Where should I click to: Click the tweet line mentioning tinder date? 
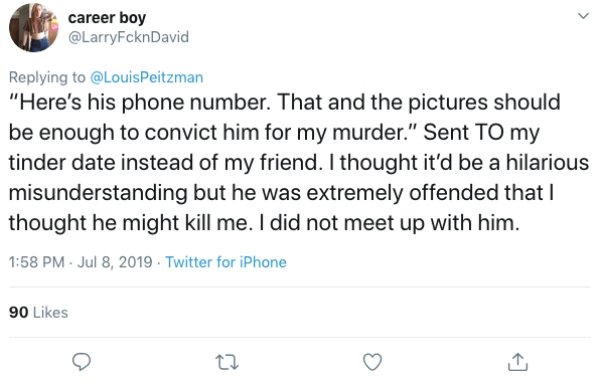299,163
